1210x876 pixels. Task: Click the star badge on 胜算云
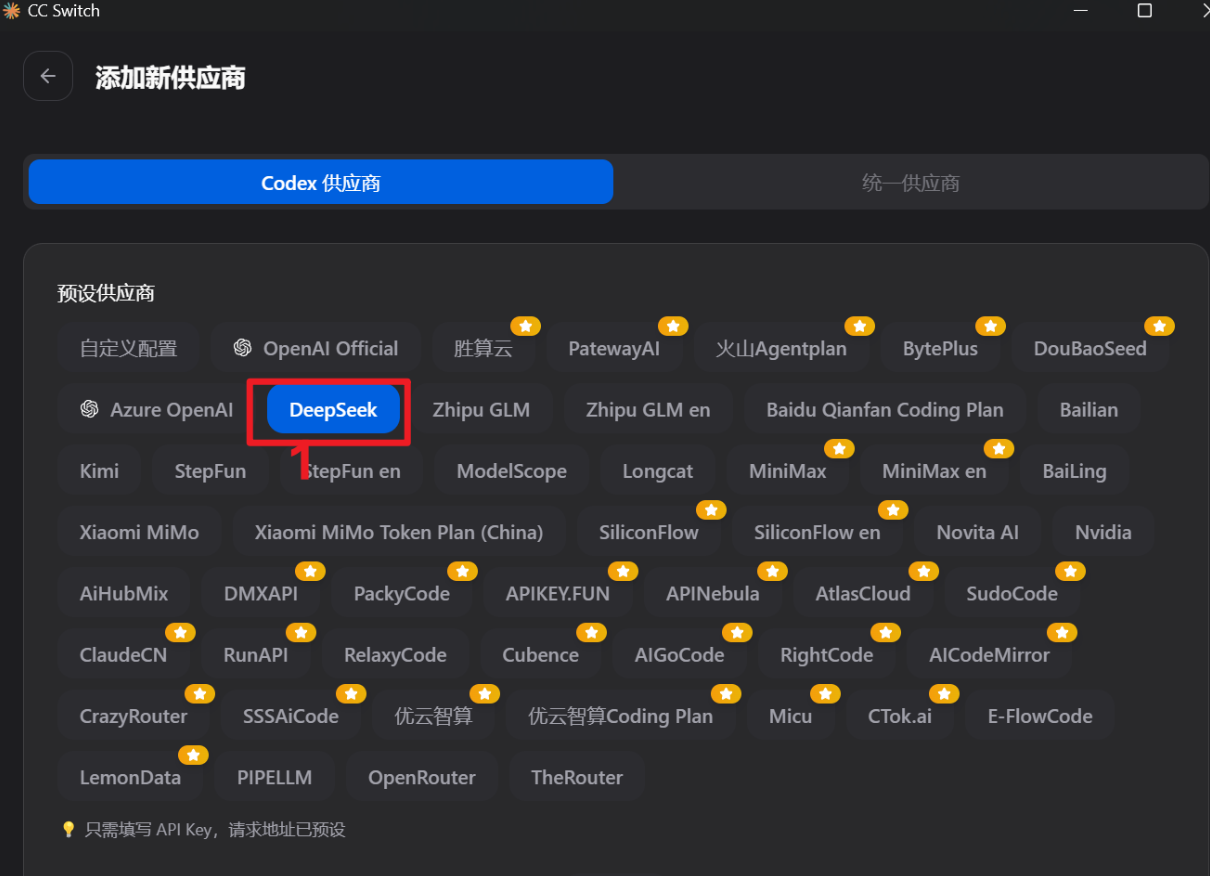(525, 326)
